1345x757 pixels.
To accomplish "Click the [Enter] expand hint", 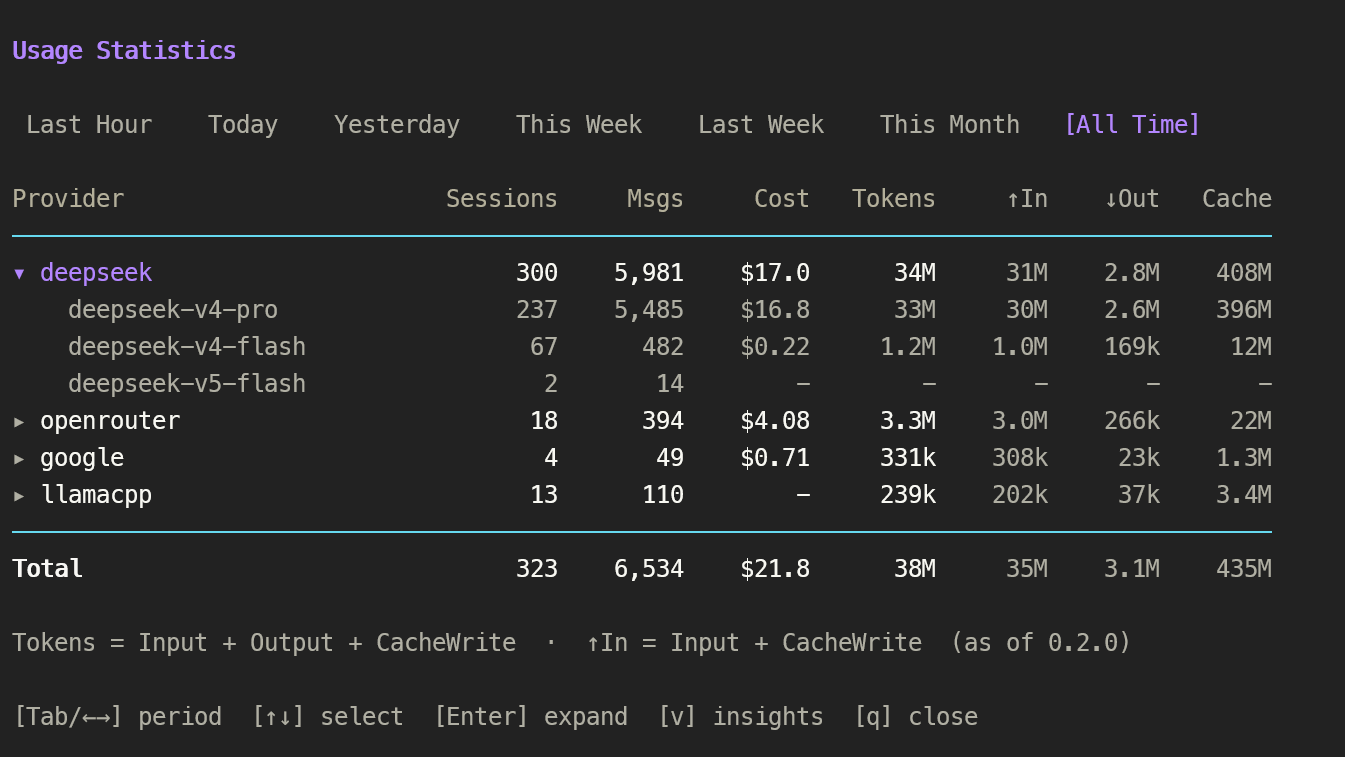I will [530, 717].
